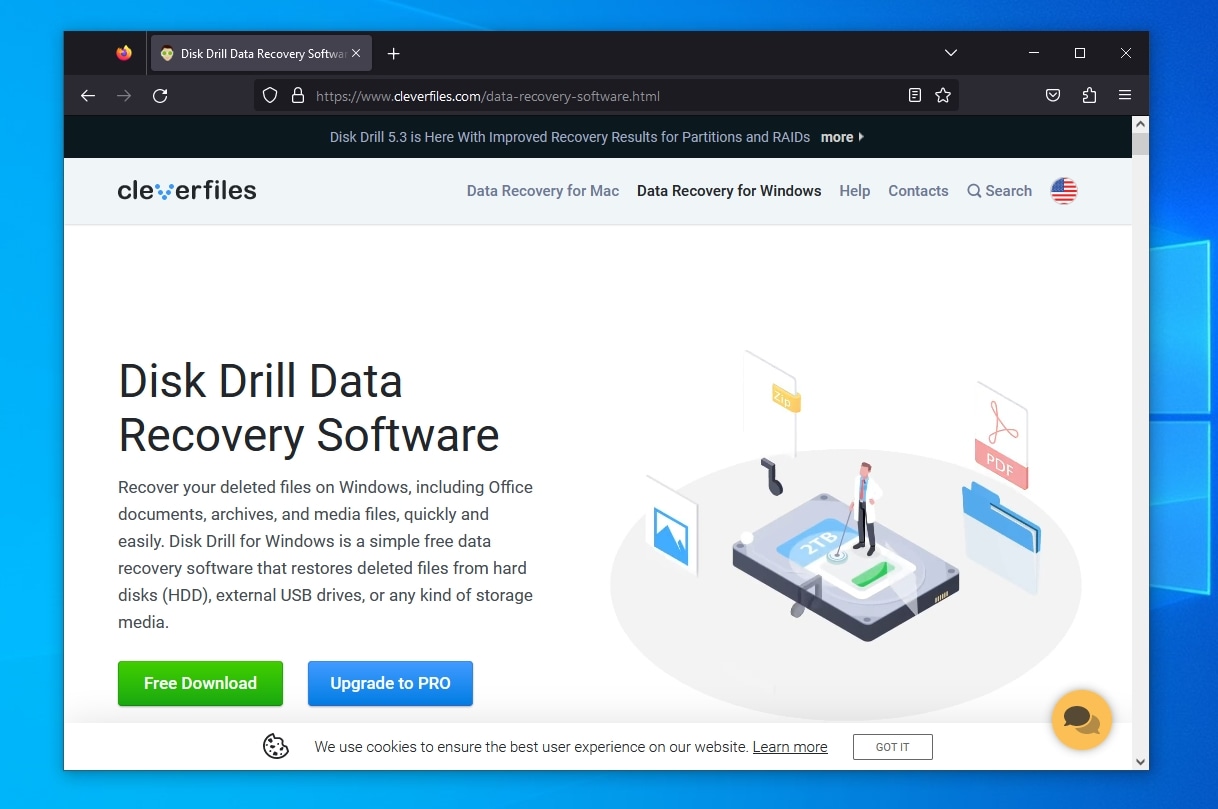Open the Help menu item
Screen dimensions: 1218x809
855,191
